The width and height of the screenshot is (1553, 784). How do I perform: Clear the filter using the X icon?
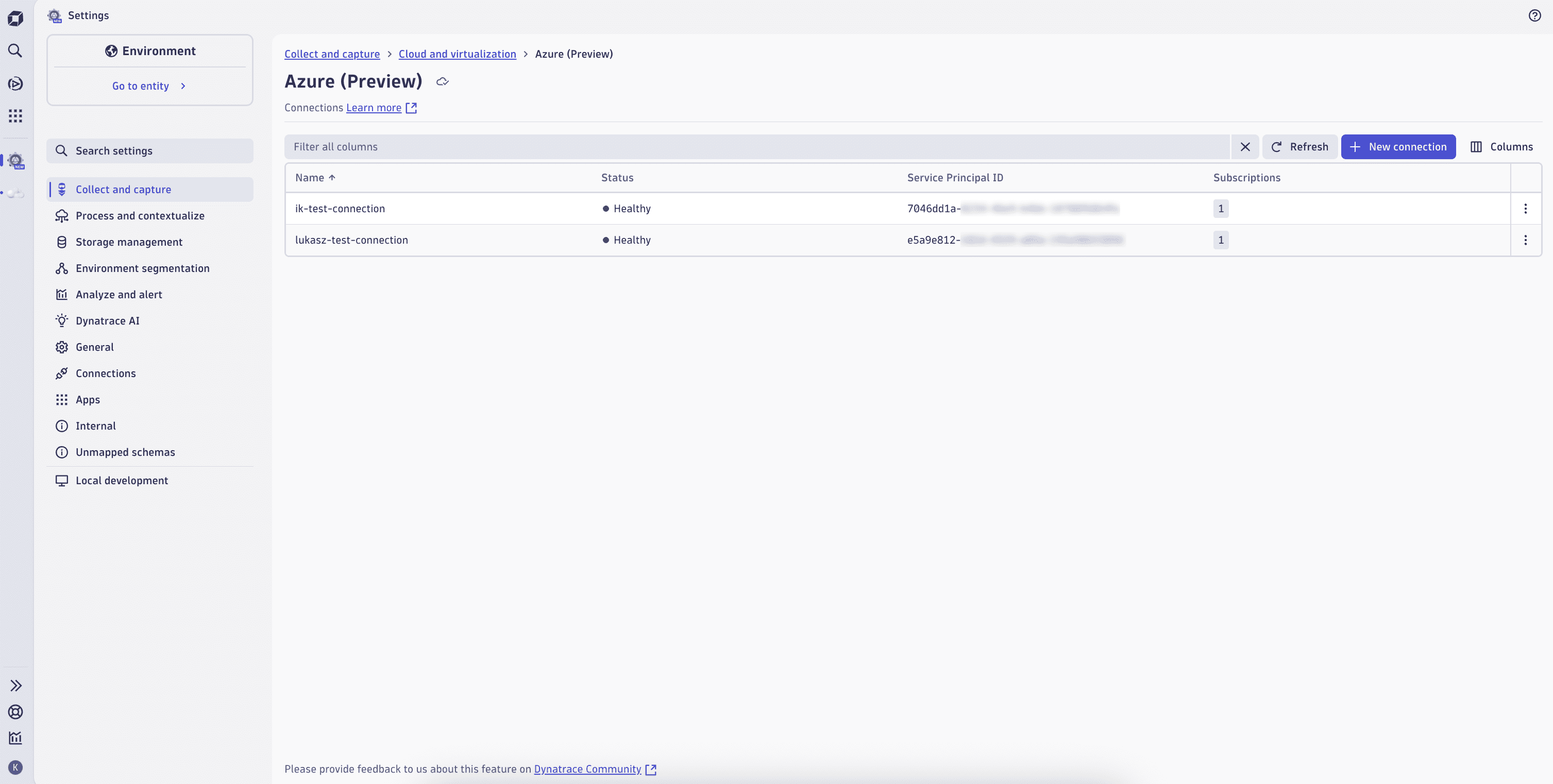point(1245,146)
